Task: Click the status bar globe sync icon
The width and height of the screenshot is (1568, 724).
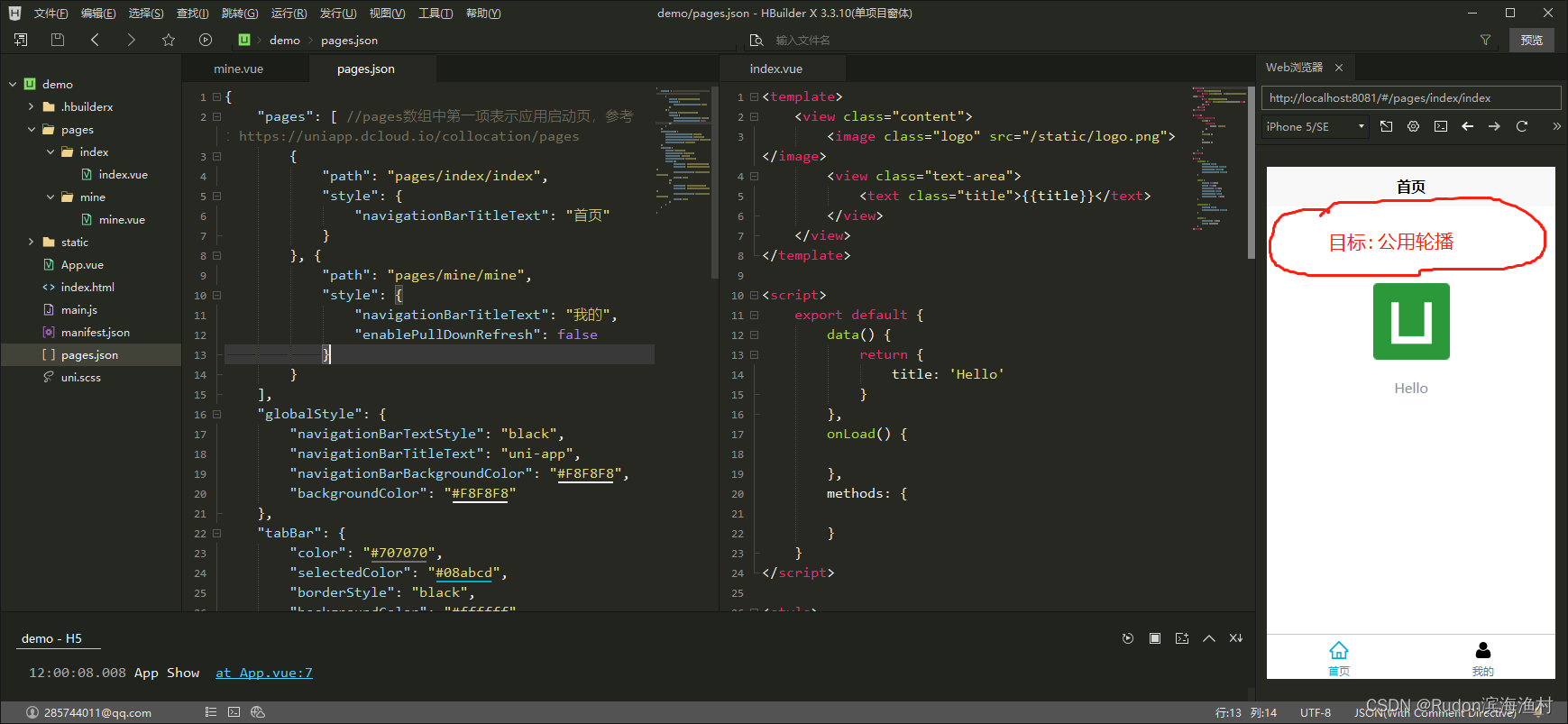Action: (258, 712)
